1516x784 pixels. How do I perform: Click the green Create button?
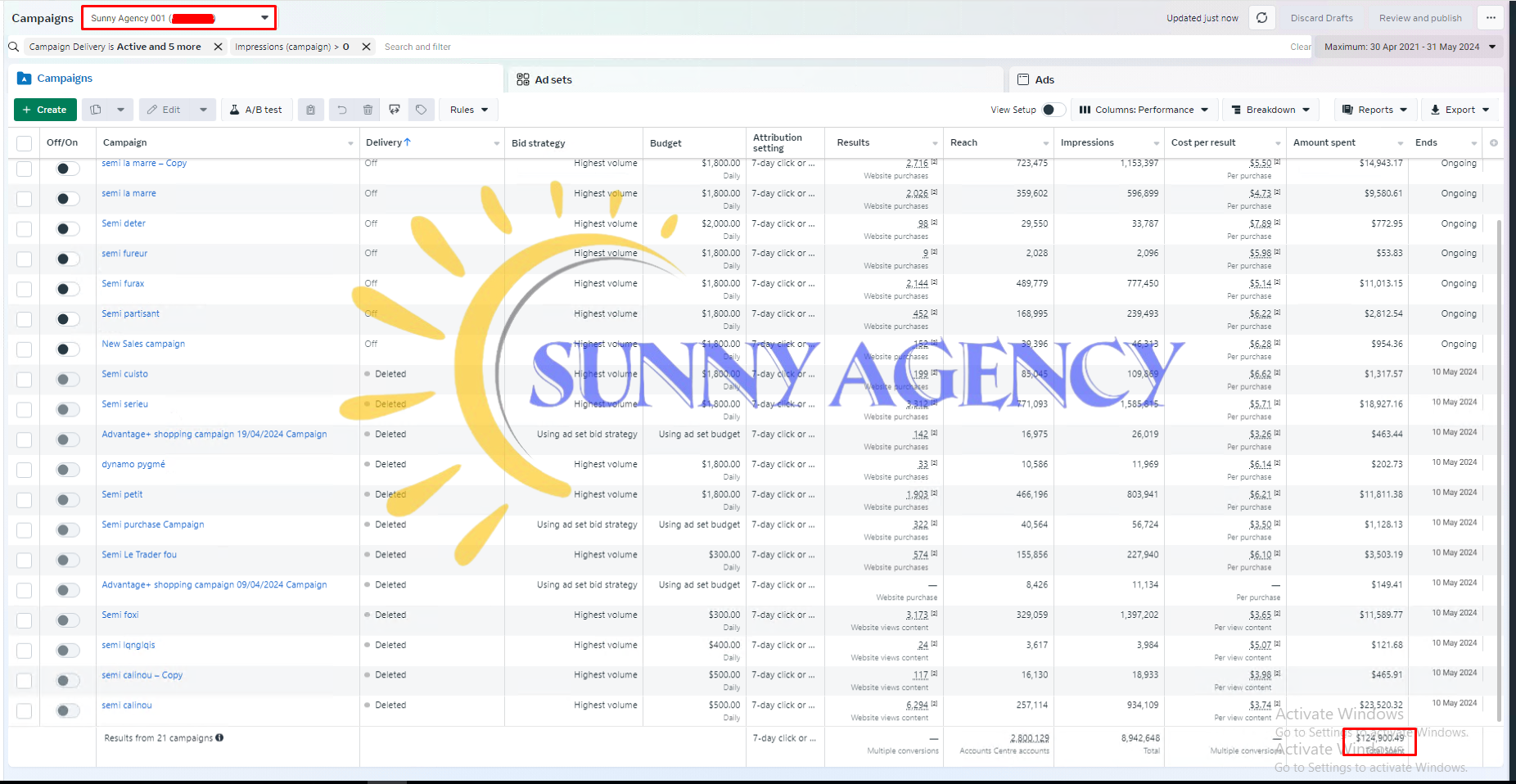[x=45, y=110]
